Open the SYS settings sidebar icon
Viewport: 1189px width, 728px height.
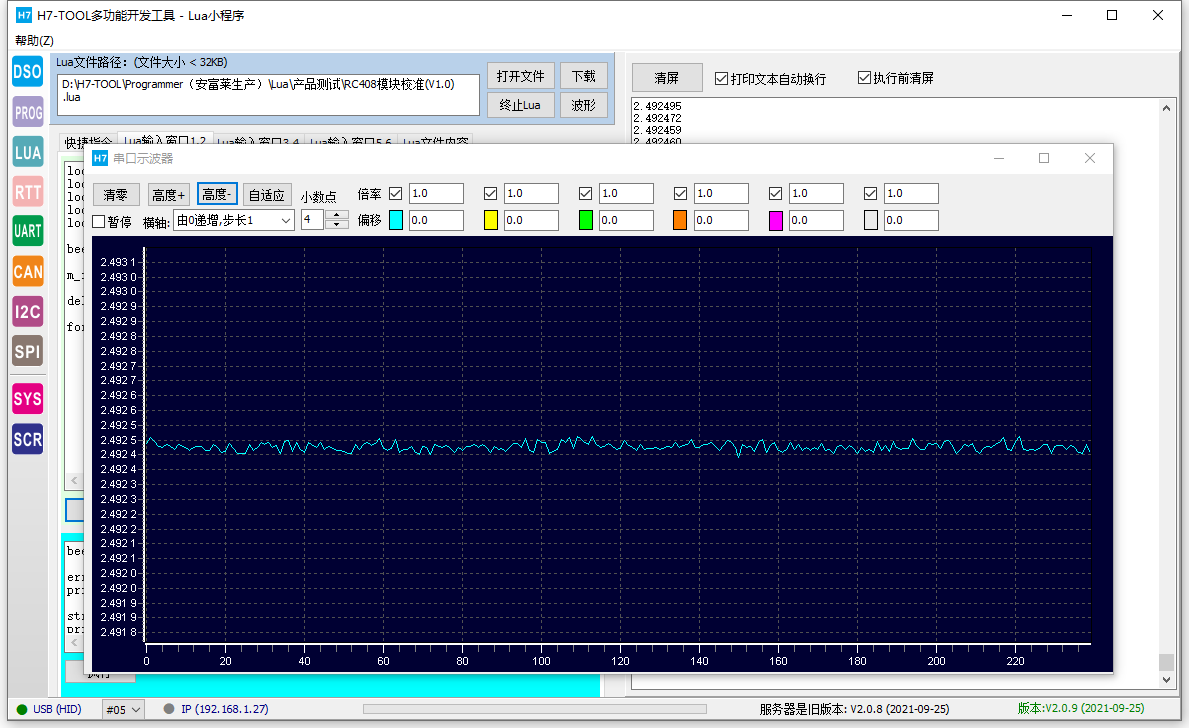(27, 399)
